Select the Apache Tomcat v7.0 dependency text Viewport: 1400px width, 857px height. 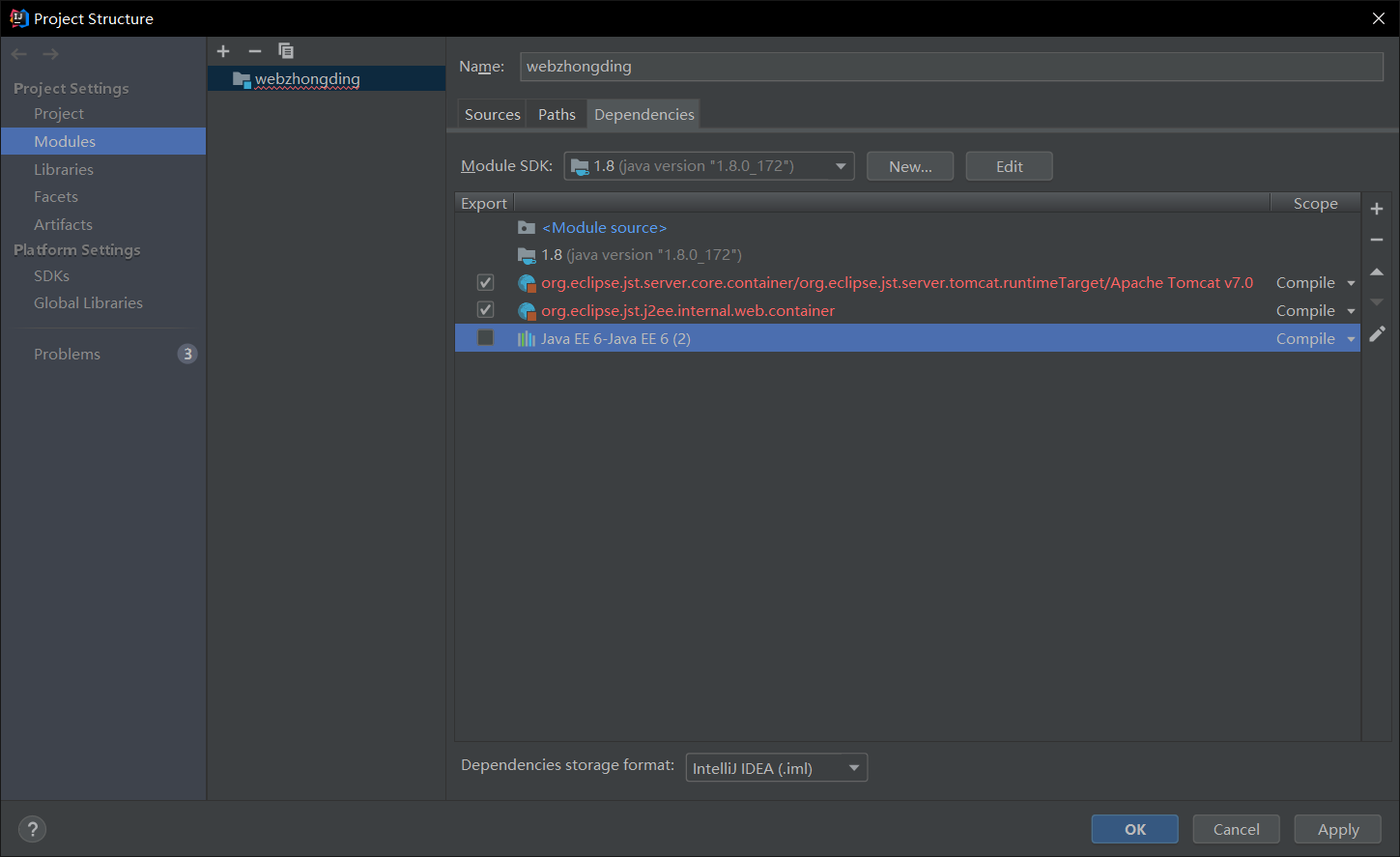coord(897,283)
